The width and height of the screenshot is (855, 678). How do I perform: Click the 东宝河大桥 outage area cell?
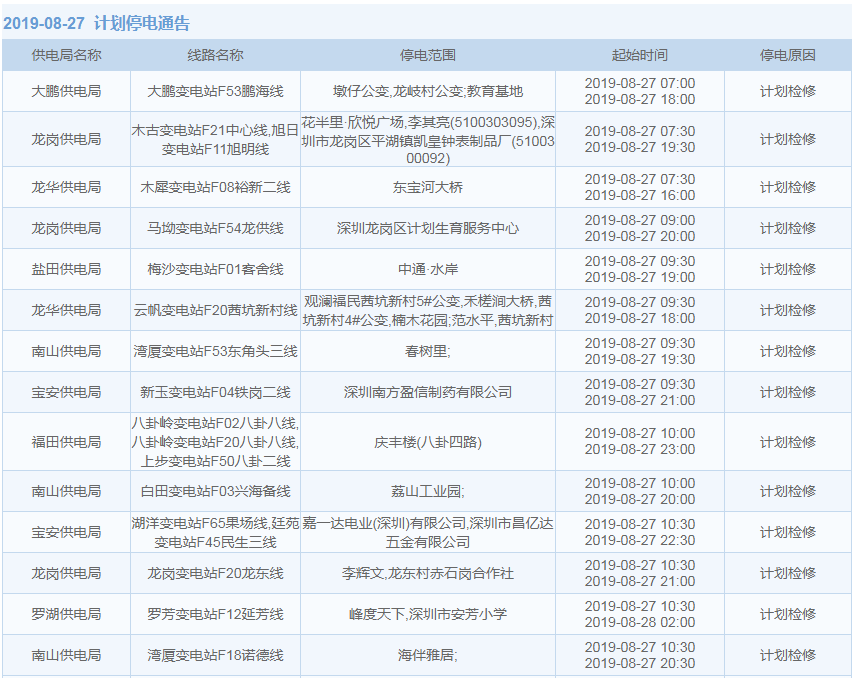[428, 187]
